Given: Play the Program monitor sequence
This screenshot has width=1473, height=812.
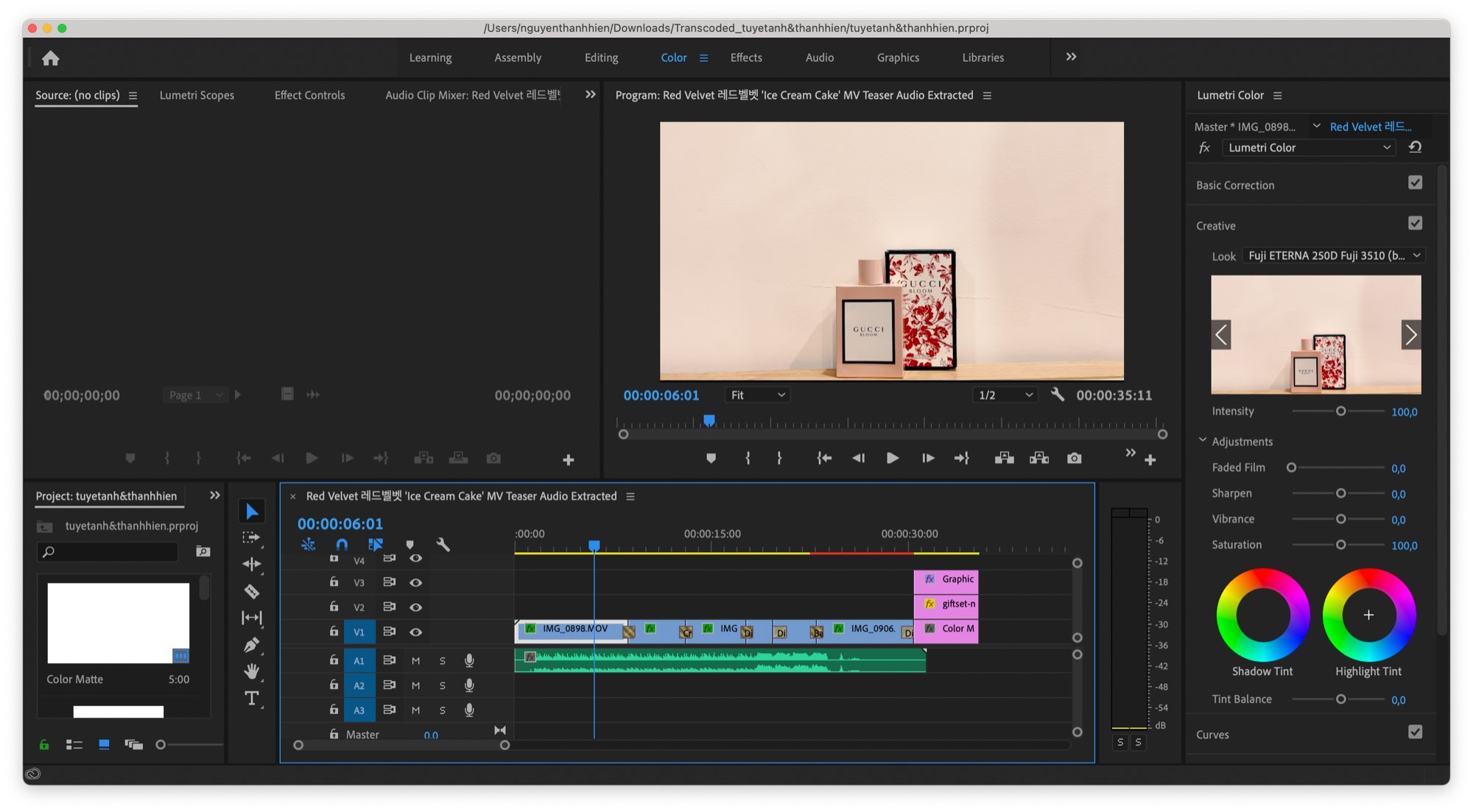Looking at the screenshot, I should click(x=892, y=458).
